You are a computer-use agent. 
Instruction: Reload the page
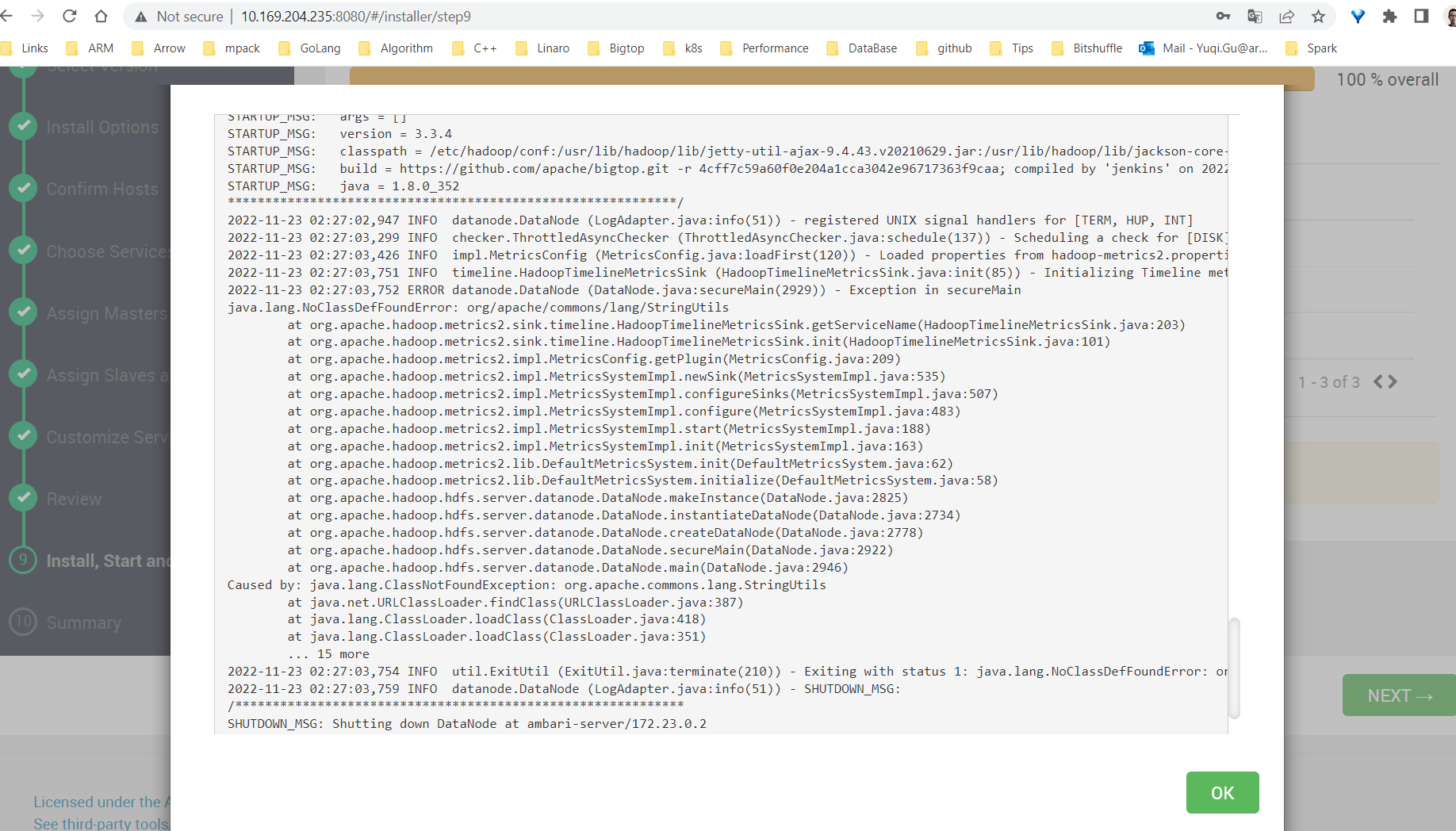point(70,16)
